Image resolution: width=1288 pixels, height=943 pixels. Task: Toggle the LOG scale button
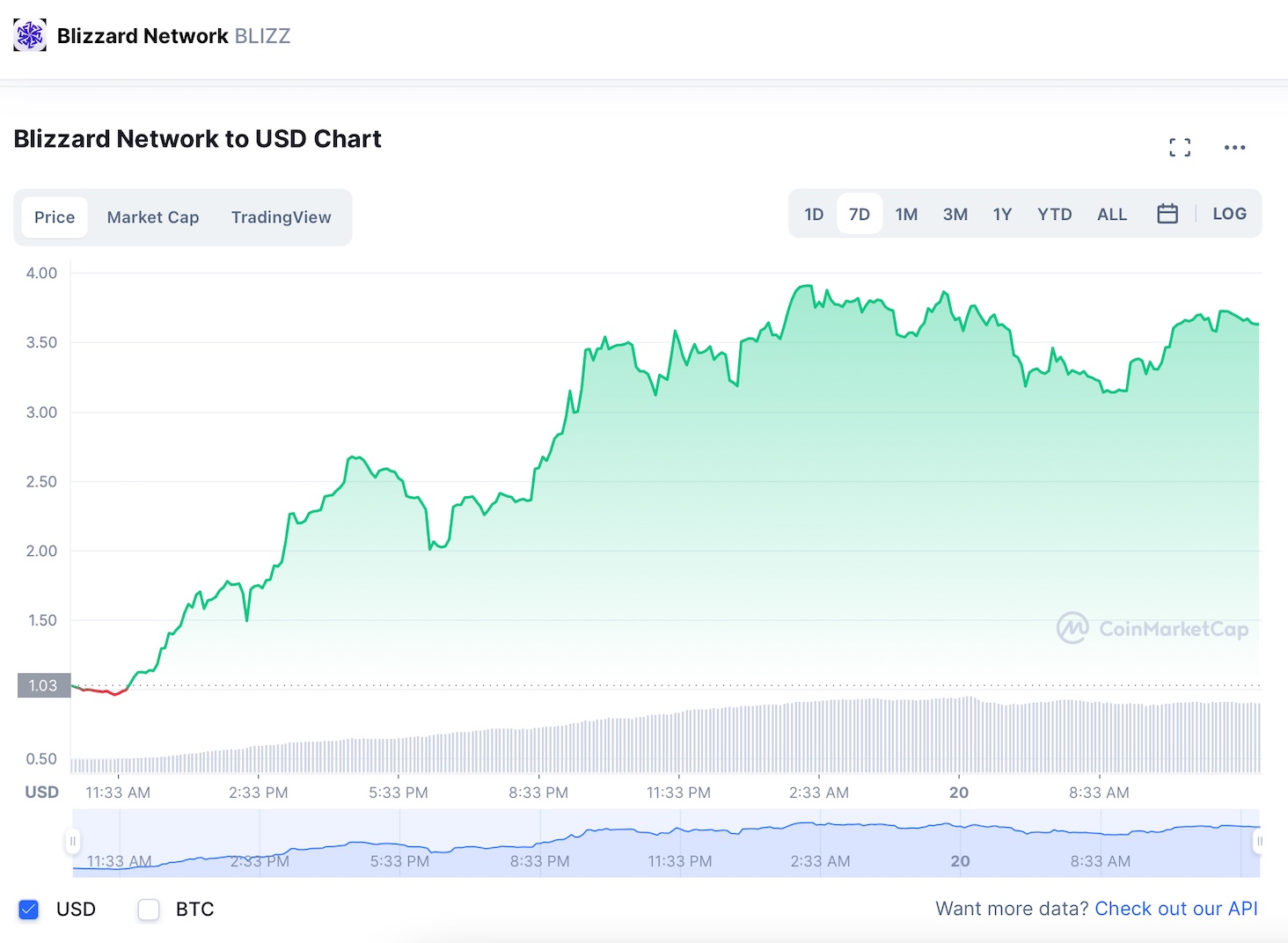(x=1229, y=214)
